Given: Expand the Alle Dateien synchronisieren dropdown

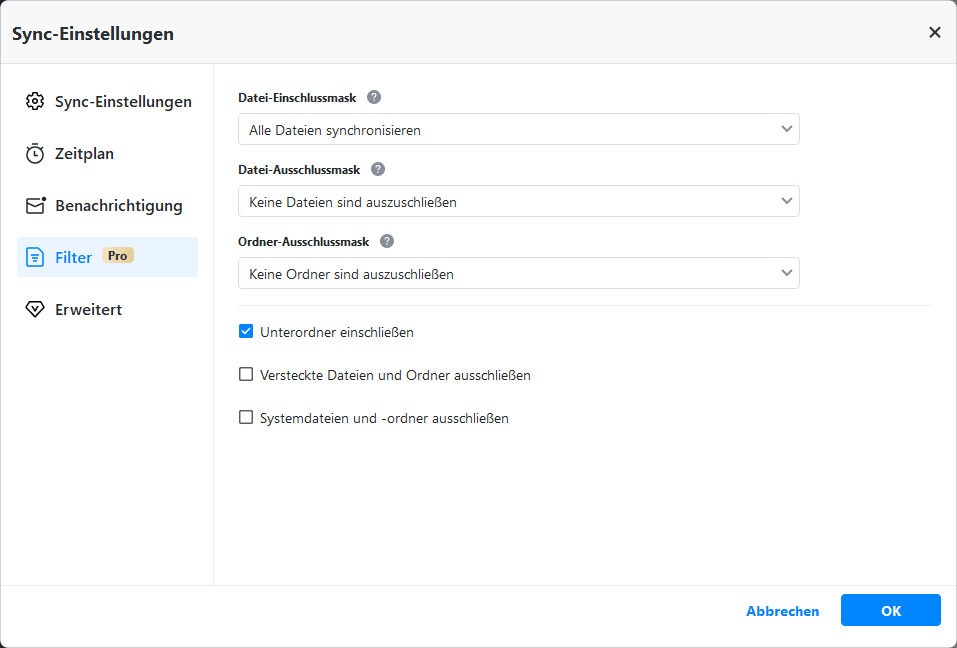Looking at the screenshot, I should click(x=518, y=129).
